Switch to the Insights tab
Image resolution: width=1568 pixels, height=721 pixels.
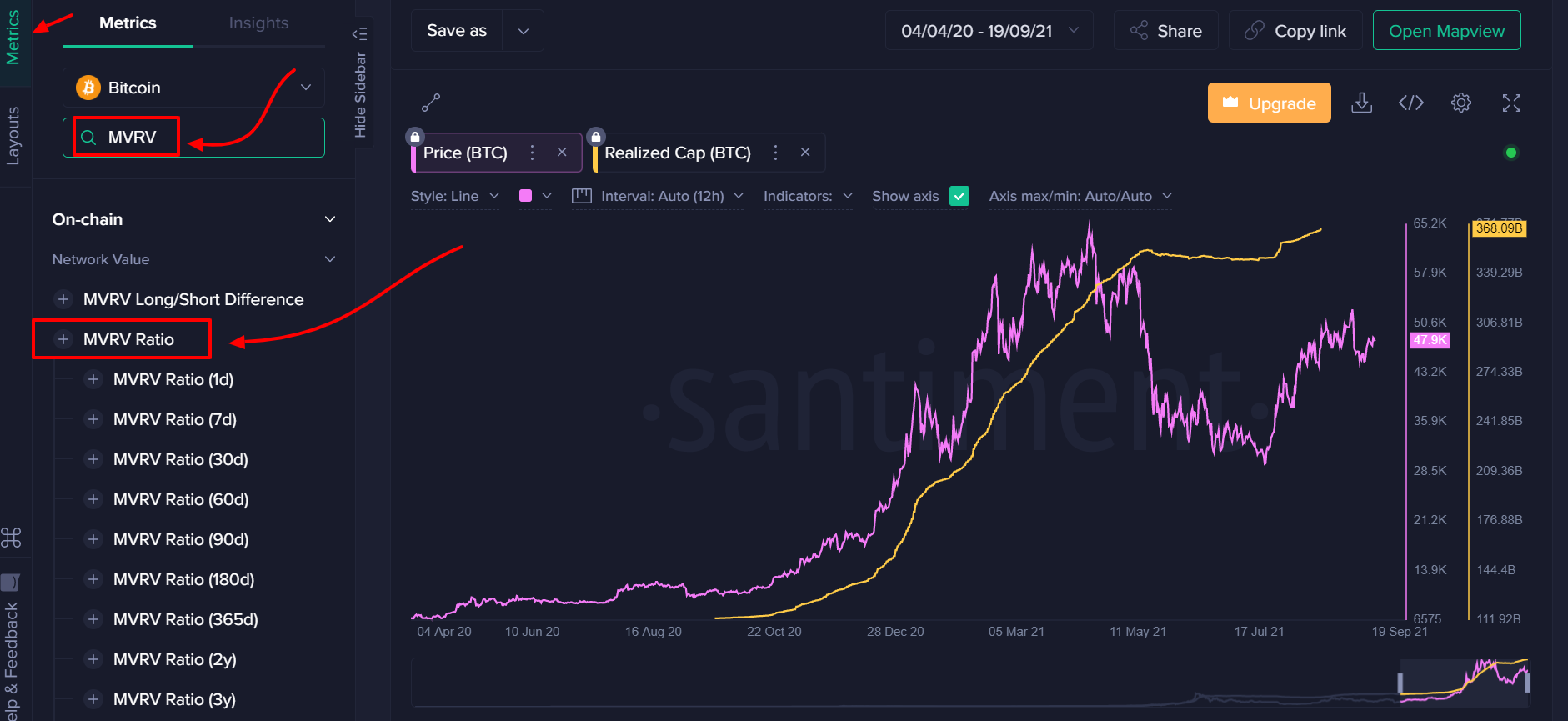pos(258,23)
